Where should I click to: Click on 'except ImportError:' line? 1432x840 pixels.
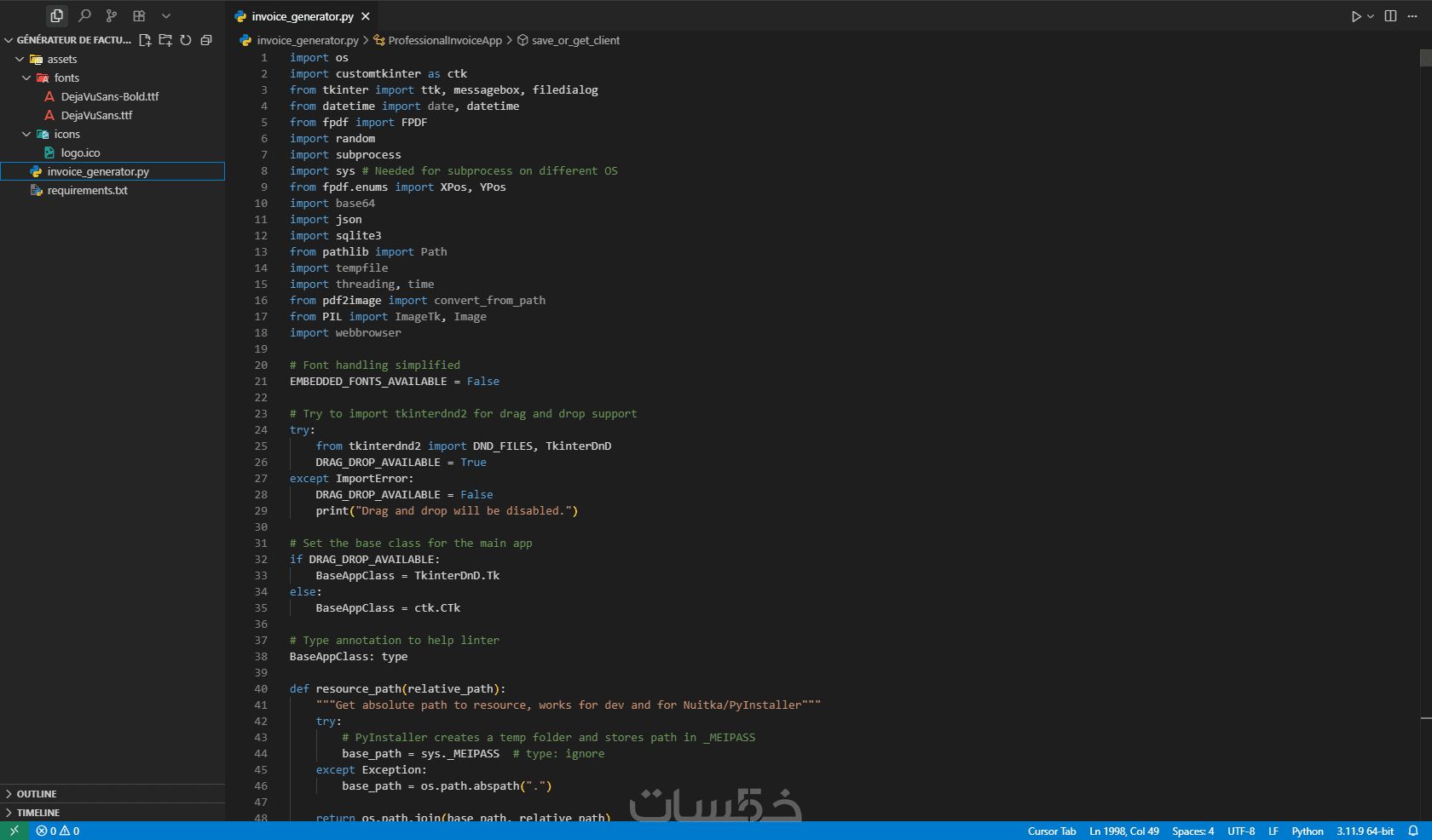click(351, 479)
